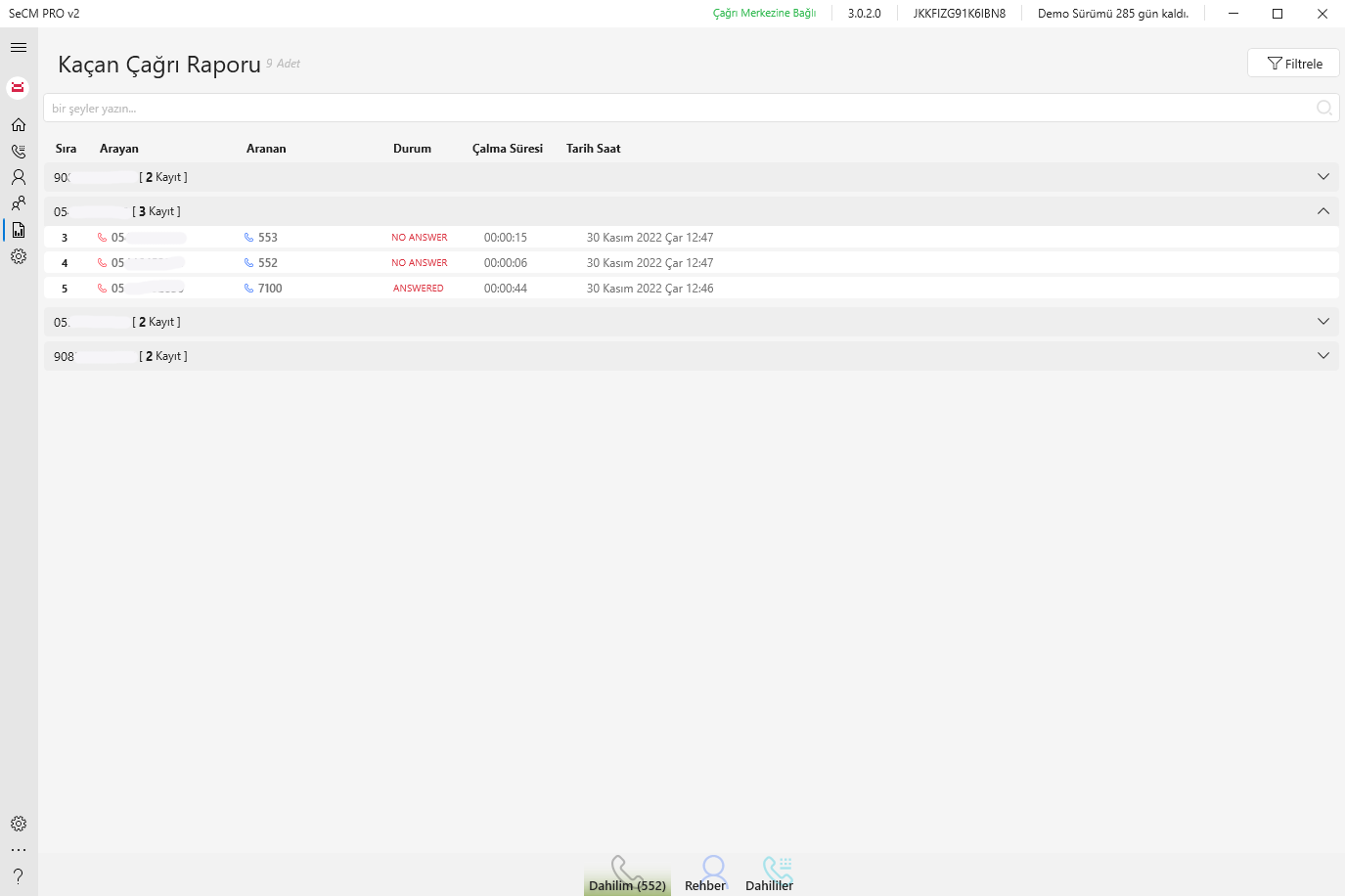This screenshot has width=1345, height=896.
Task: Open the hamburger menu in the sidebar
Action: click(x=19, y=47)
